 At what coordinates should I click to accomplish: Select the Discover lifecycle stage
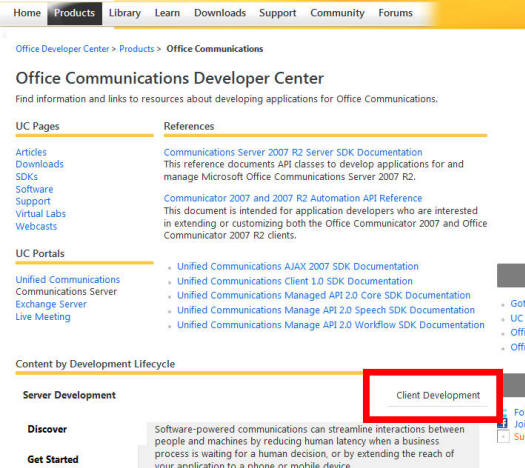pyautogui.click(x=47, y=429)
